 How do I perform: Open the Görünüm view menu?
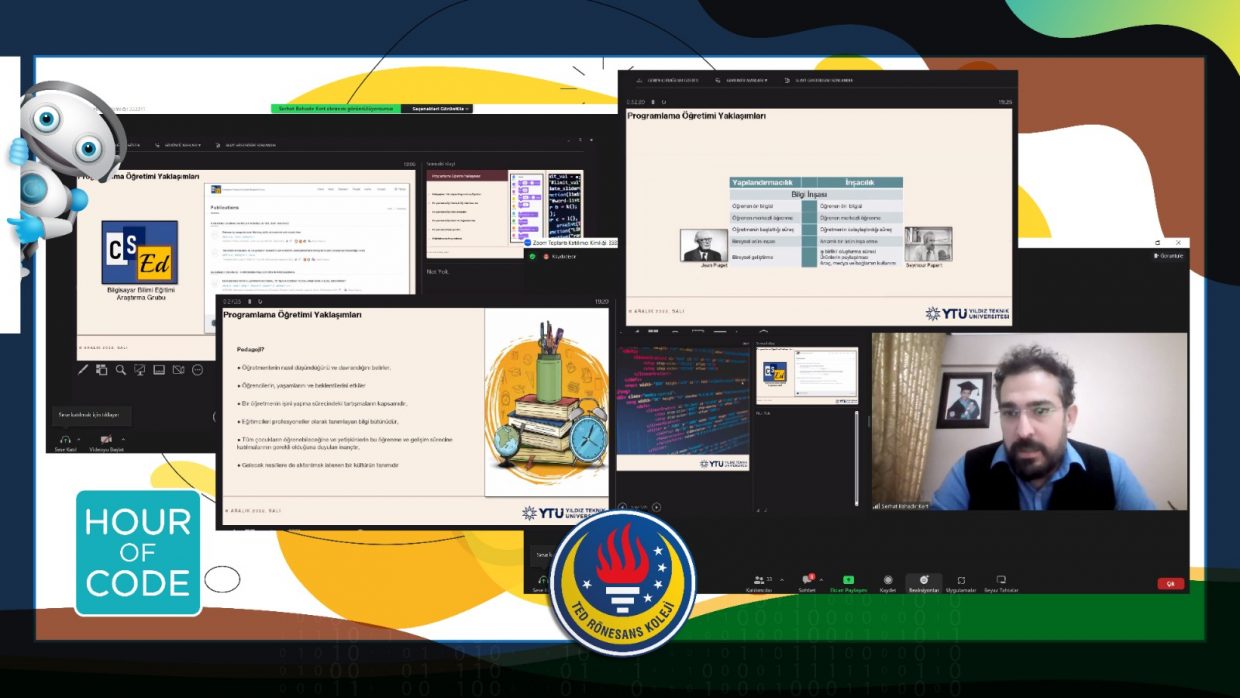coord(1167,256)
